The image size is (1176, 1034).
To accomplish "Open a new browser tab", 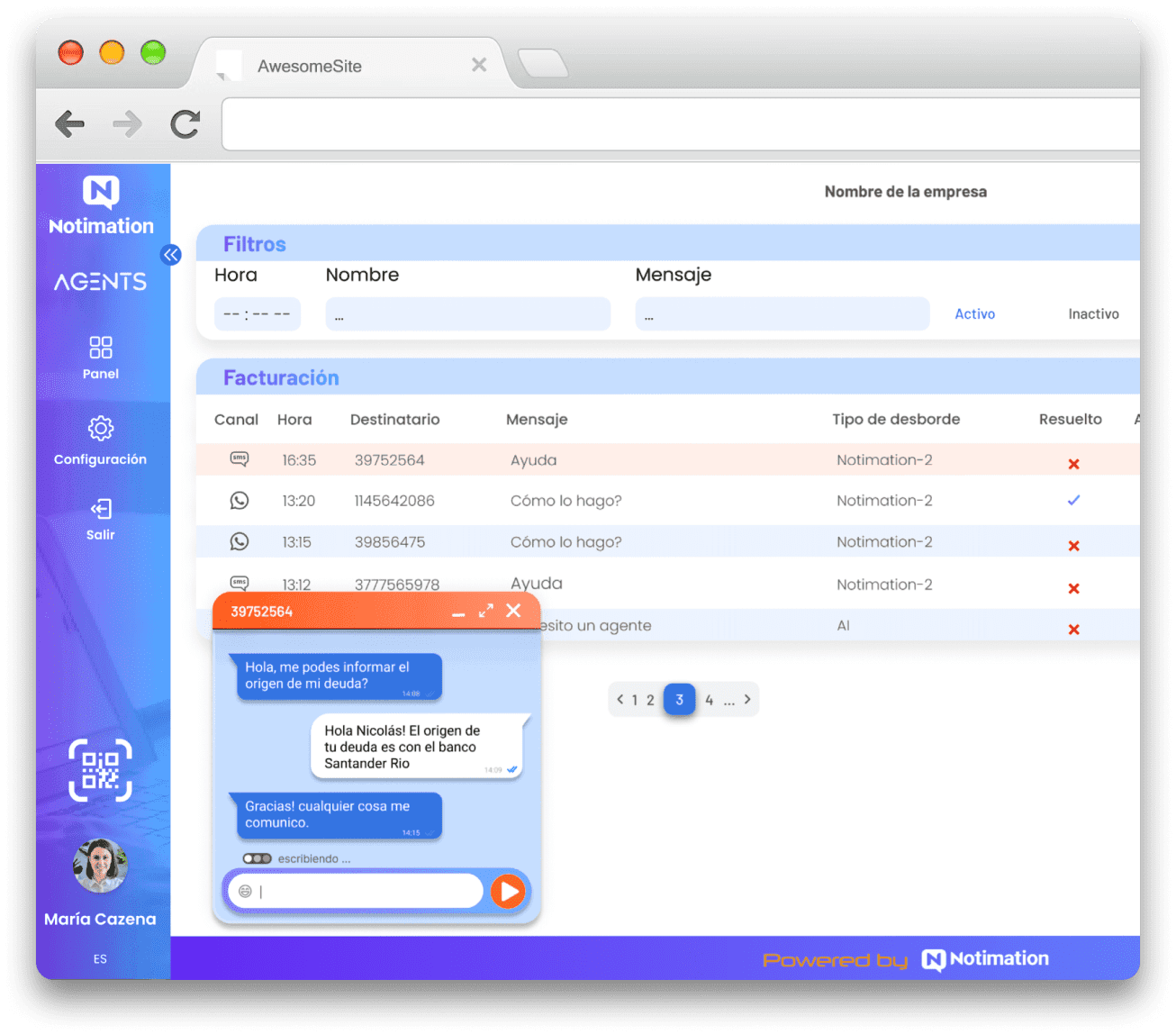I will tap(543, 64).
